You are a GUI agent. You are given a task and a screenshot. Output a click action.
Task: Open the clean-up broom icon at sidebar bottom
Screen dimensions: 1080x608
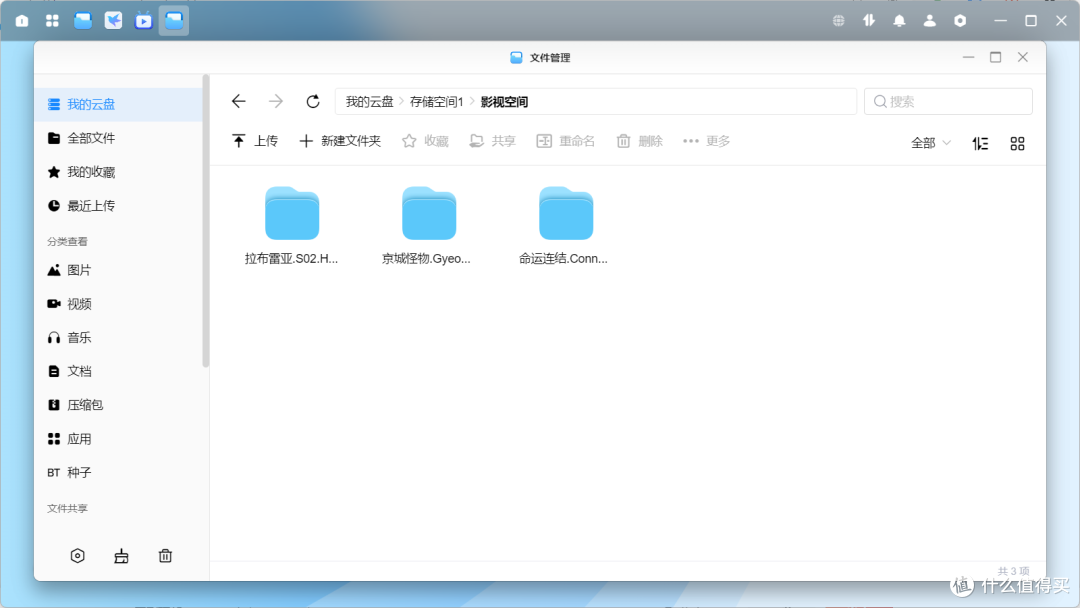coord(121,556)
